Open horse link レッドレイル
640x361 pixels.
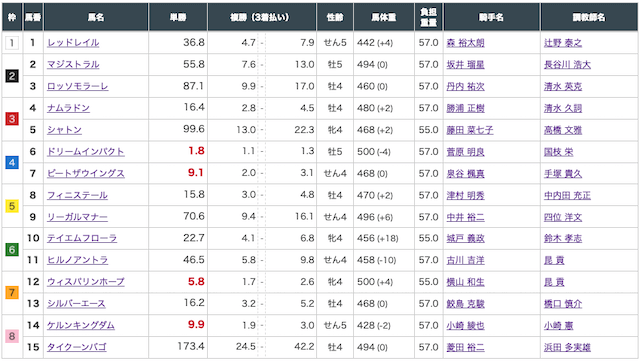point(73,43)
